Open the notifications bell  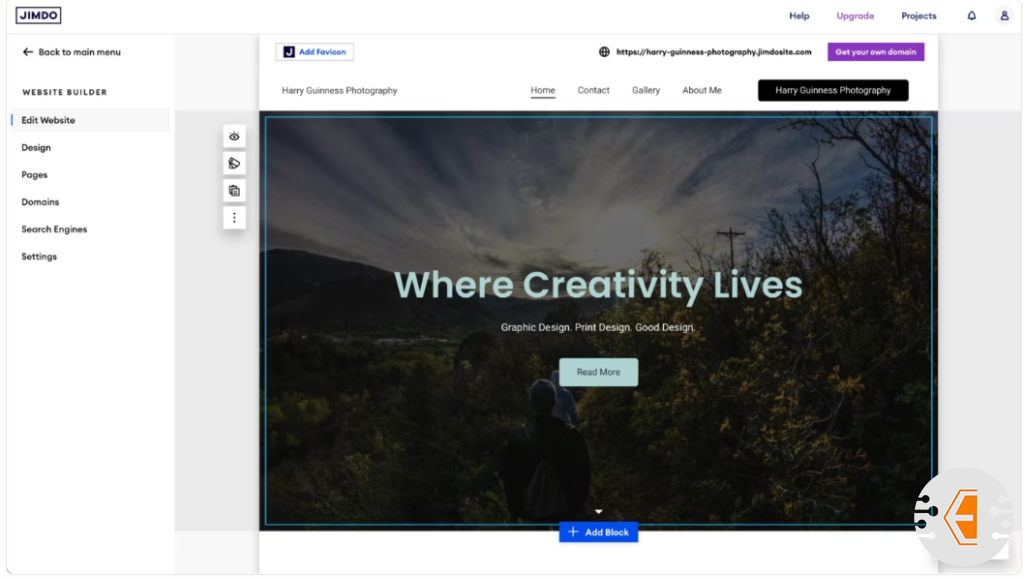(971, 16)
